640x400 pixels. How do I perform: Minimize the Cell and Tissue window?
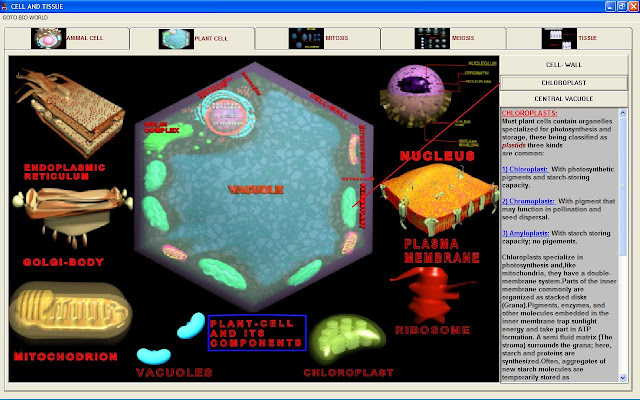click(610, 6)
